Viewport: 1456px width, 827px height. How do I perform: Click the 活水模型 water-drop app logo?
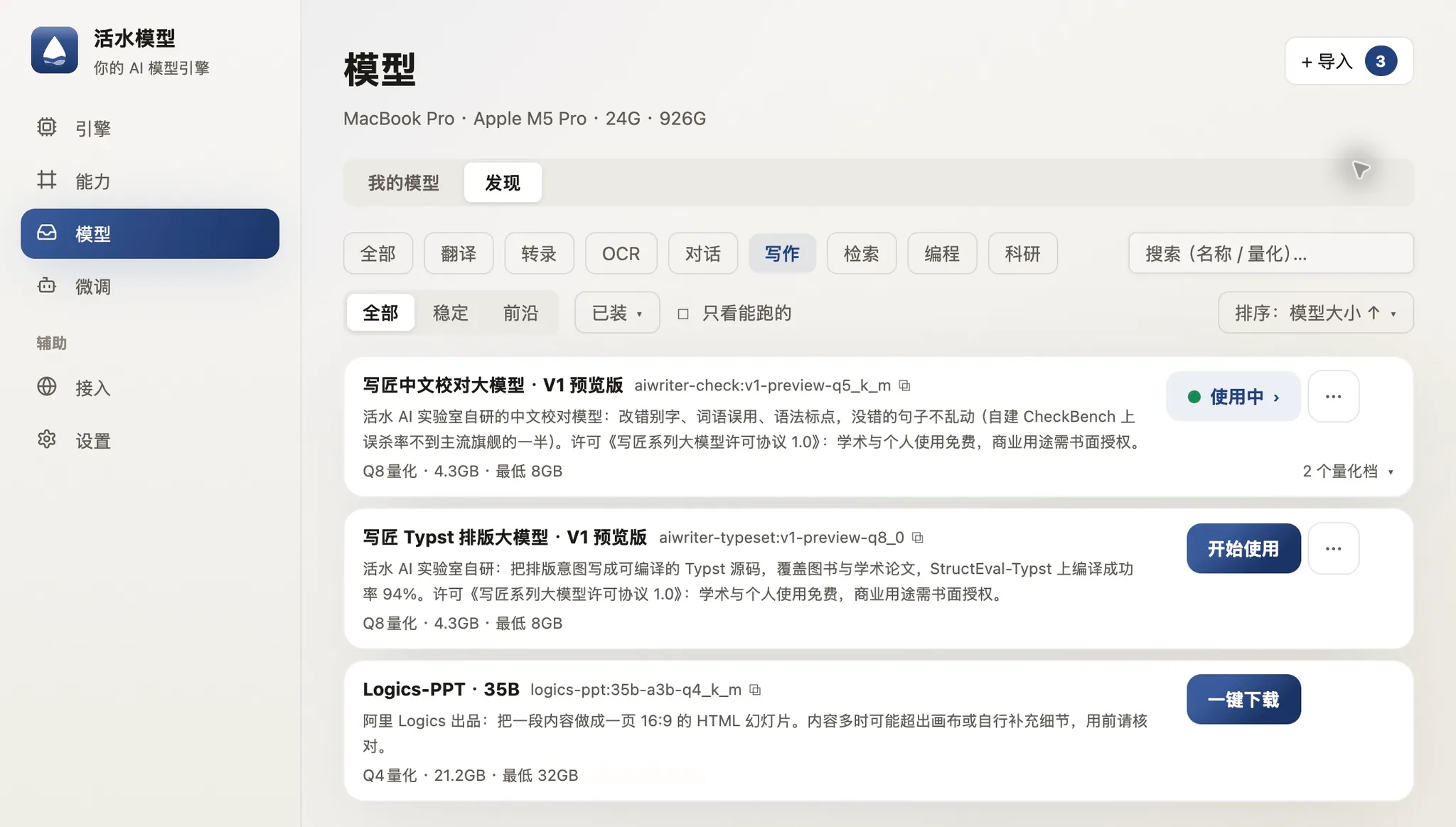(x=54, y=50)
